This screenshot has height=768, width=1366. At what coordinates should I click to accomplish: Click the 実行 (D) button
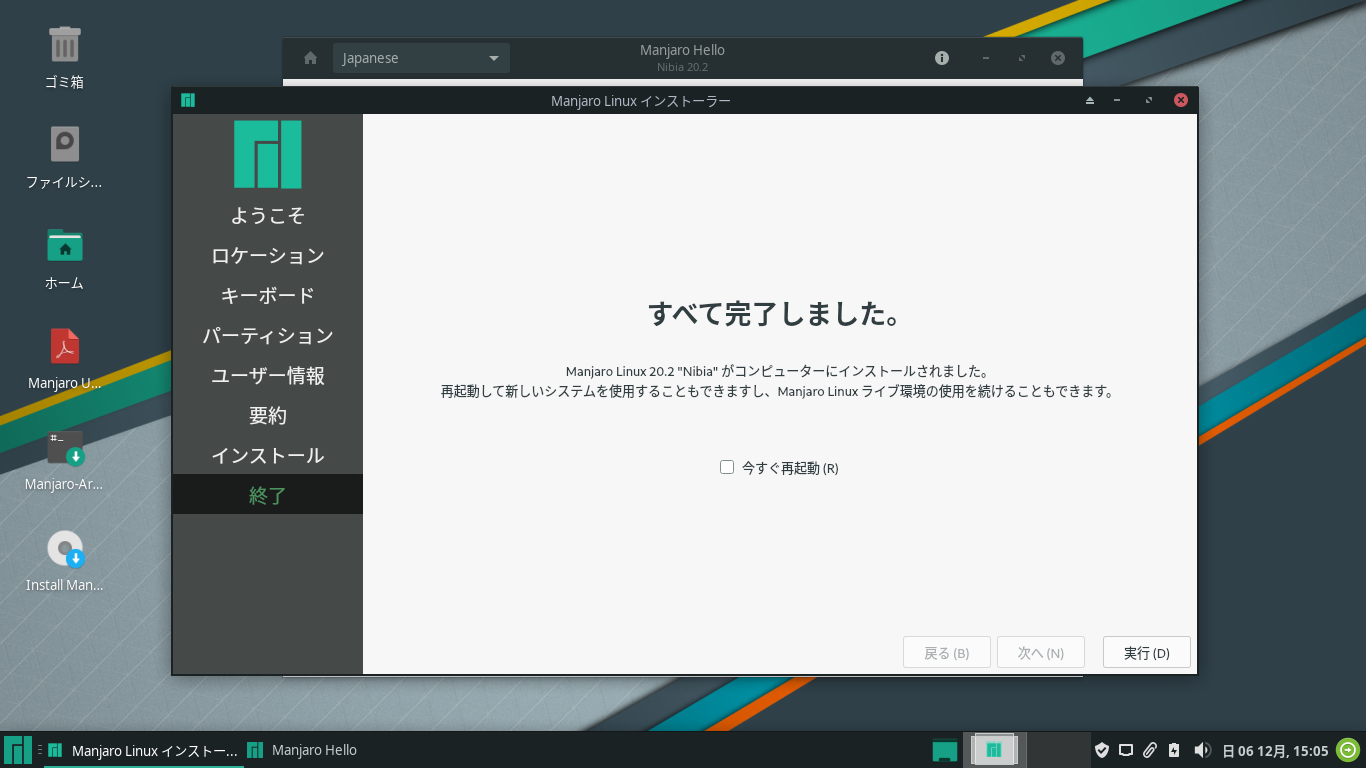tap(1147, 652)
